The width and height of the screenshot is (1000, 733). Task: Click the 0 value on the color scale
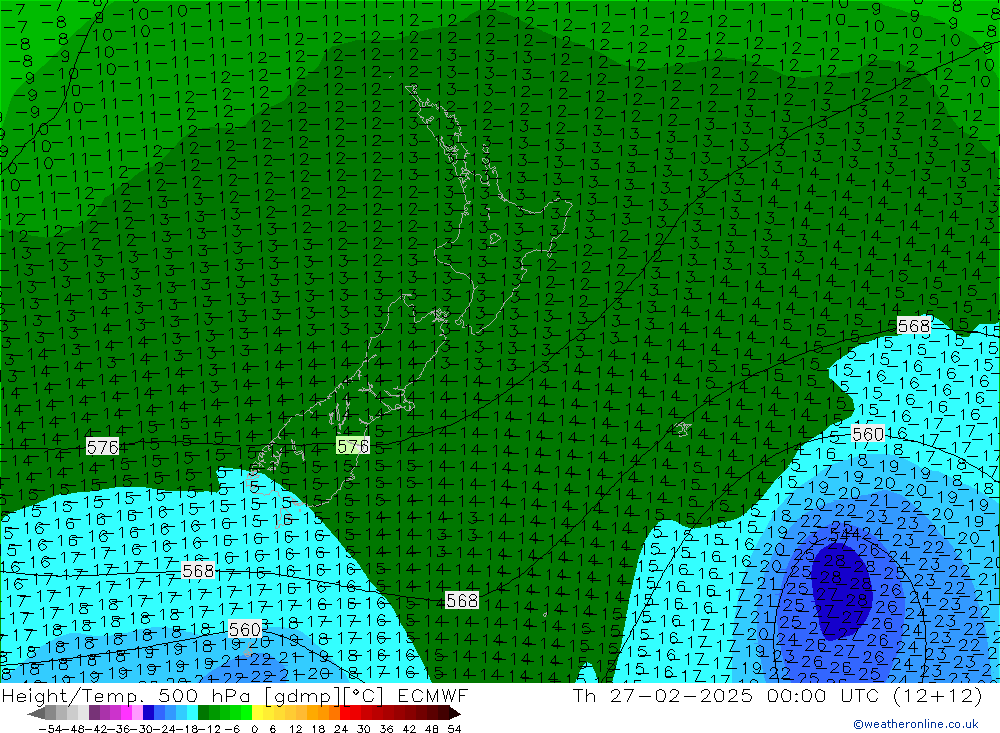coord(254,729)
